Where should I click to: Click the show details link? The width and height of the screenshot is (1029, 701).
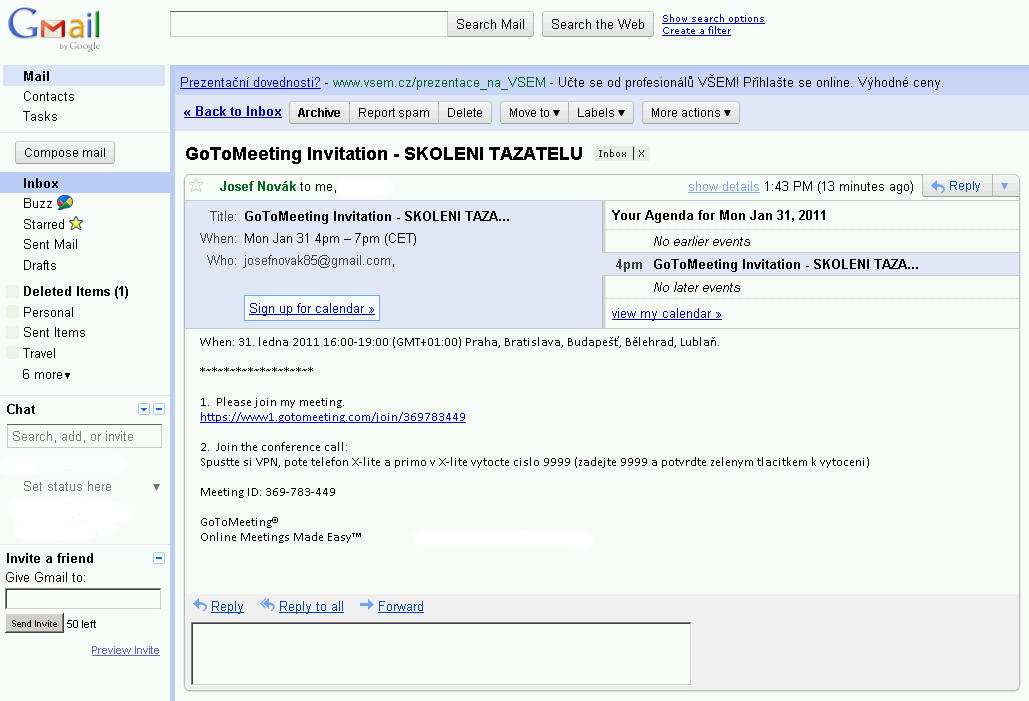(723, 186)
